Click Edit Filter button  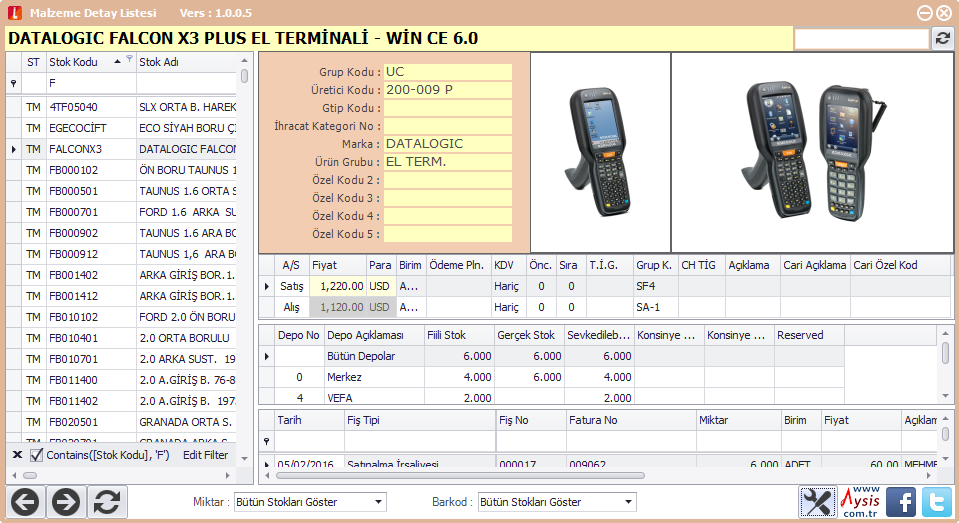tap(206, 455)
